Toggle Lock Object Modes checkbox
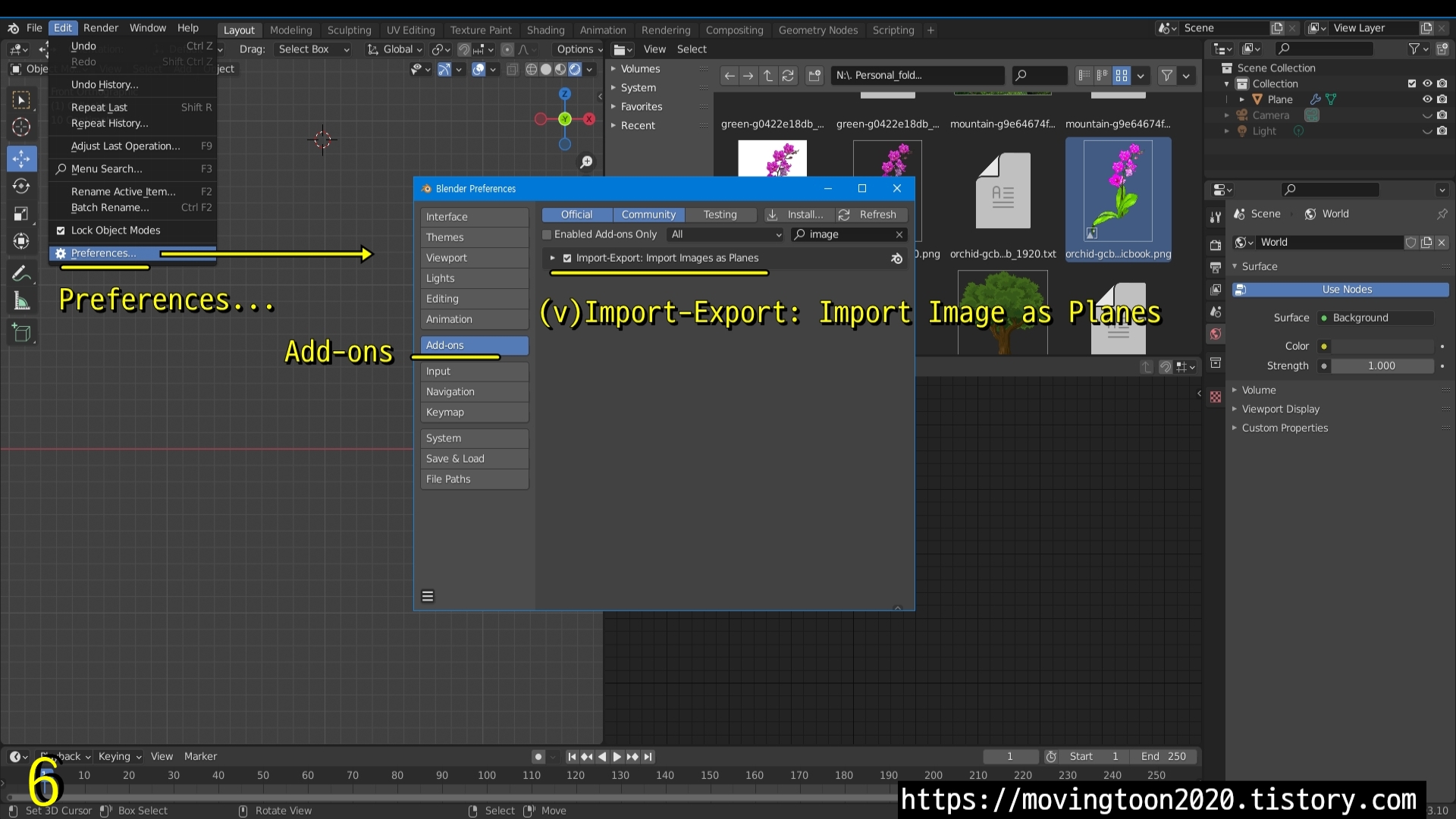 click(x=61, y=231)
